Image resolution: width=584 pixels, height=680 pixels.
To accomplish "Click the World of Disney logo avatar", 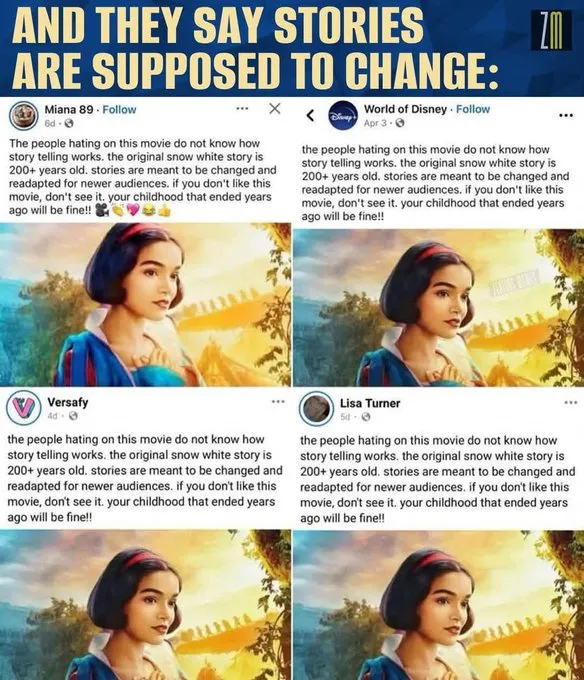I will 343,115.
